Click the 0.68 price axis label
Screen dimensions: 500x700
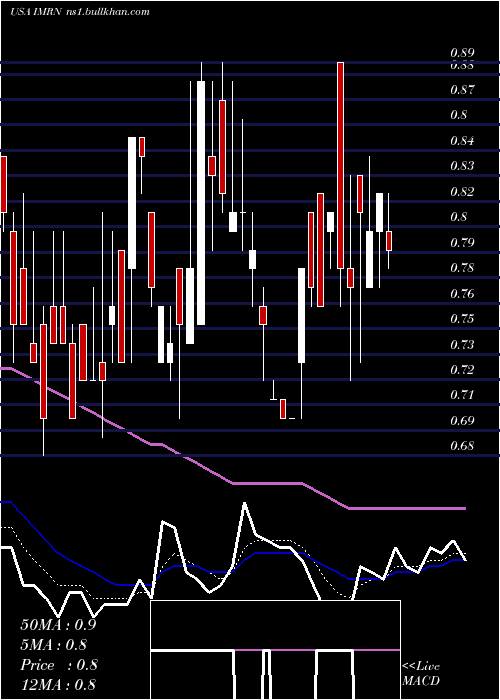click(x=462, y=446)
